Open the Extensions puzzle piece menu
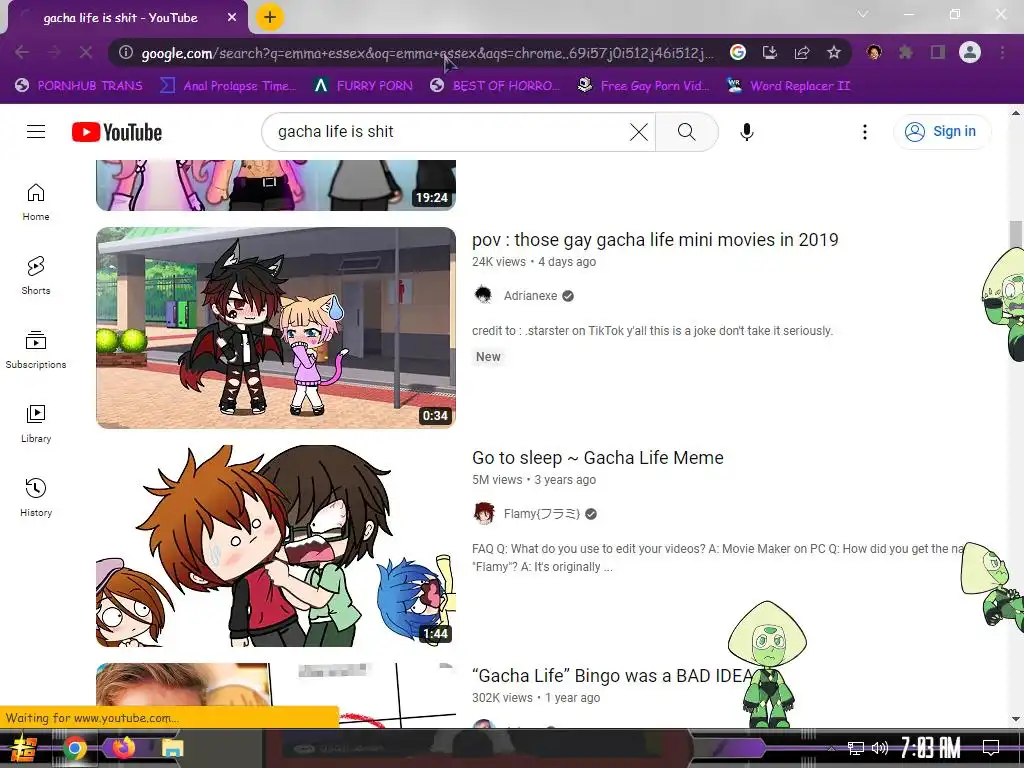Screen dimensions: 1024x768 click(906, 52)
